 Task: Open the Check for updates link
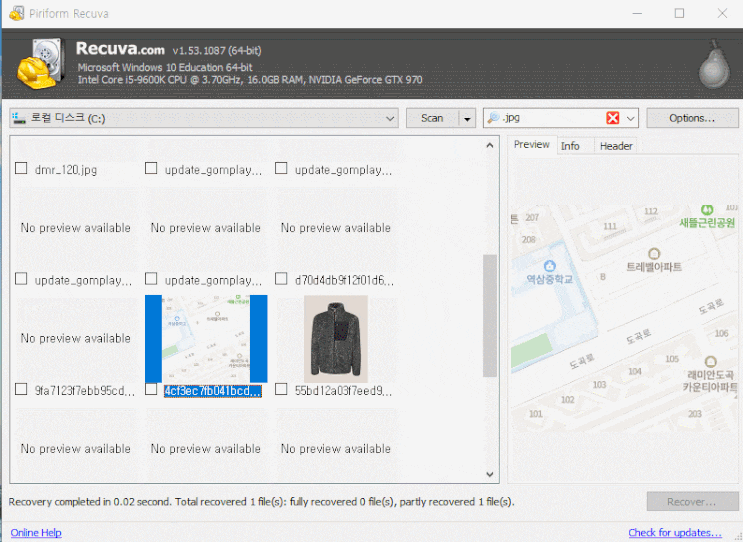coord(675,533)
